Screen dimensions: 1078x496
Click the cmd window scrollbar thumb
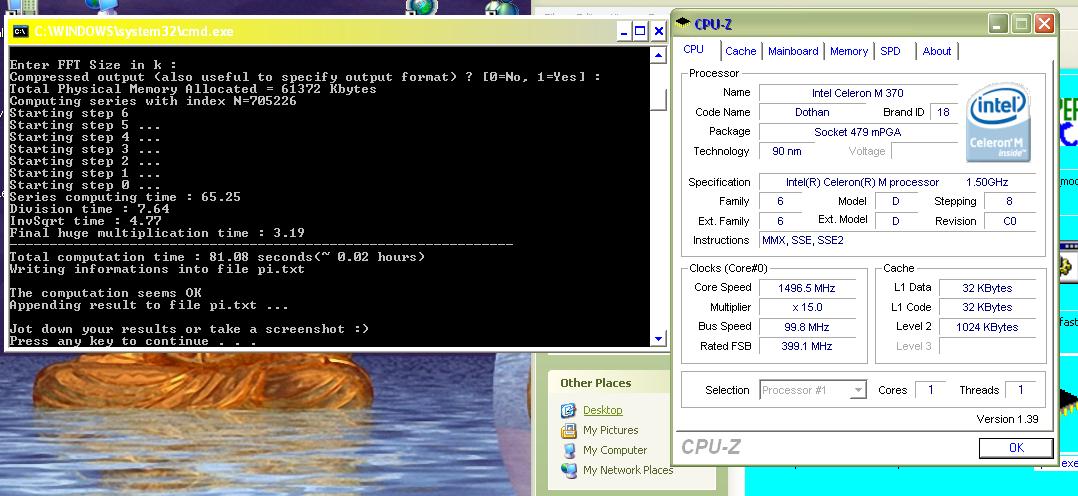click(659, 99)
